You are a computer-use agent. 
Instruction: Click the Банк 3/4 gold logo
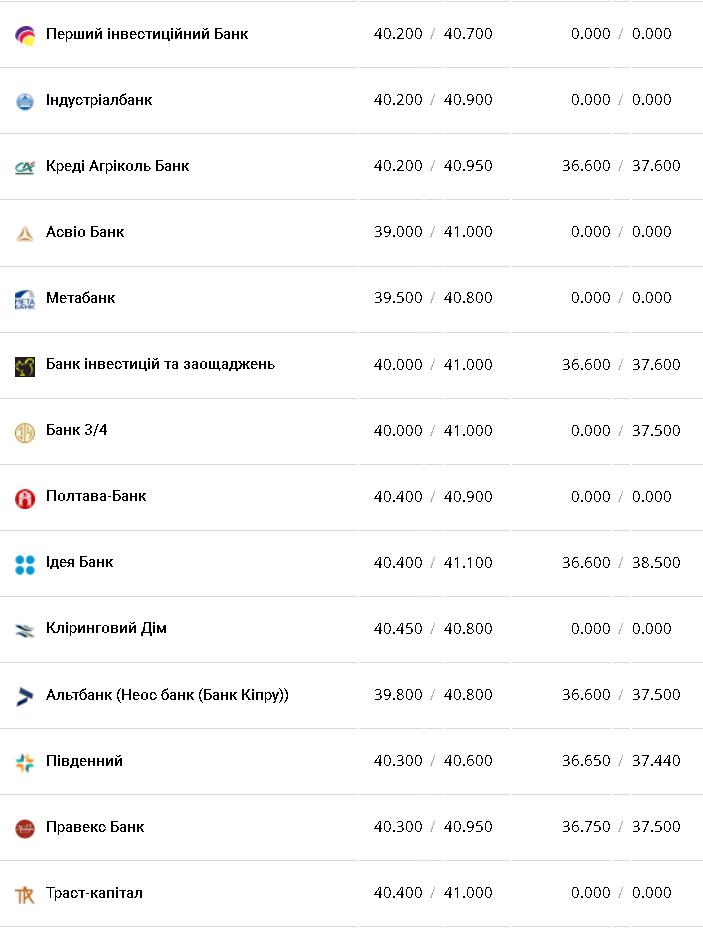[x=25, y=432]
